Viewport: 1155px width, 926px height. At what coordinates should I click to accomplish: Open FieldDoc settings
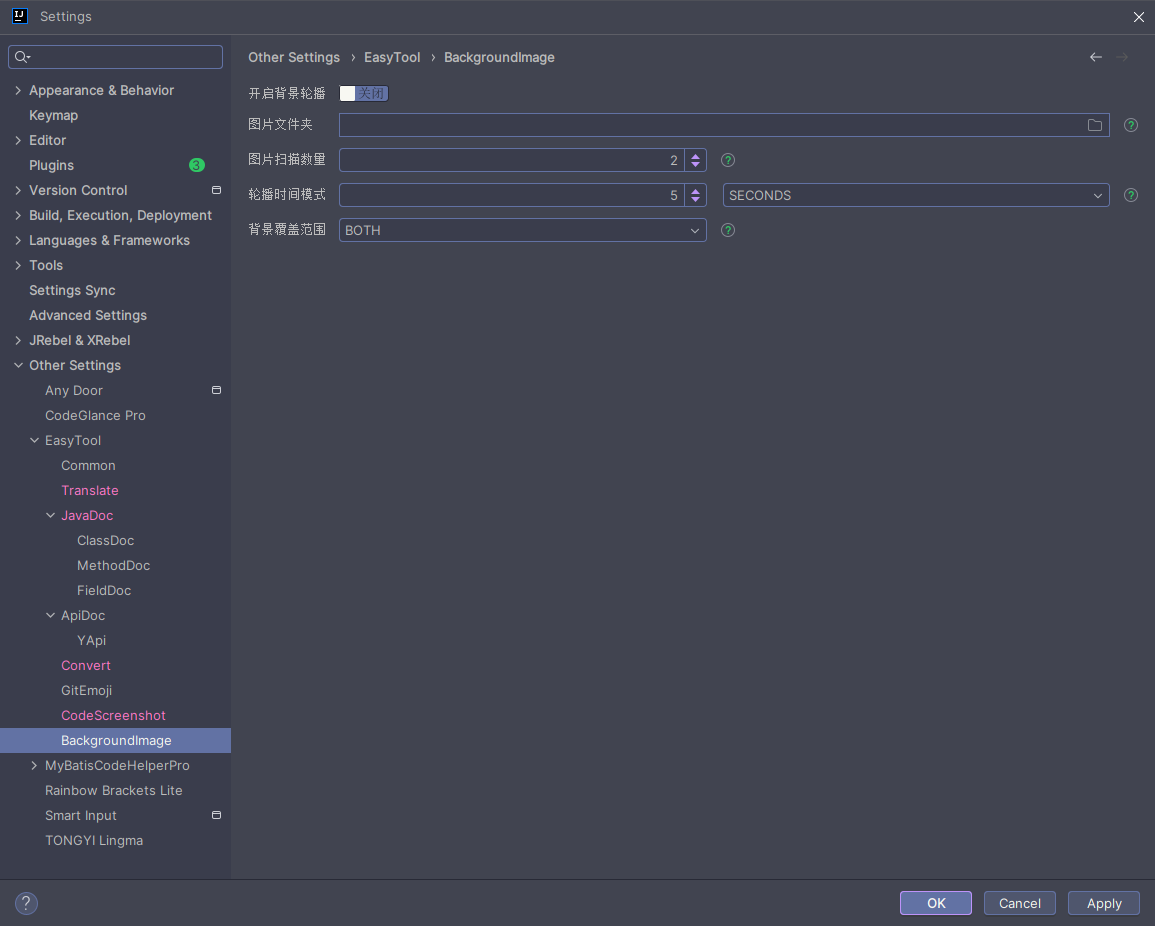[x=104, y=591]
